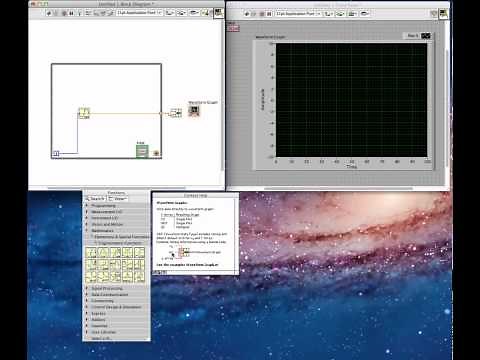480x360 pixels.
Task: Select the loop iteration terminal in While Loop
Action: coord(56,153)
